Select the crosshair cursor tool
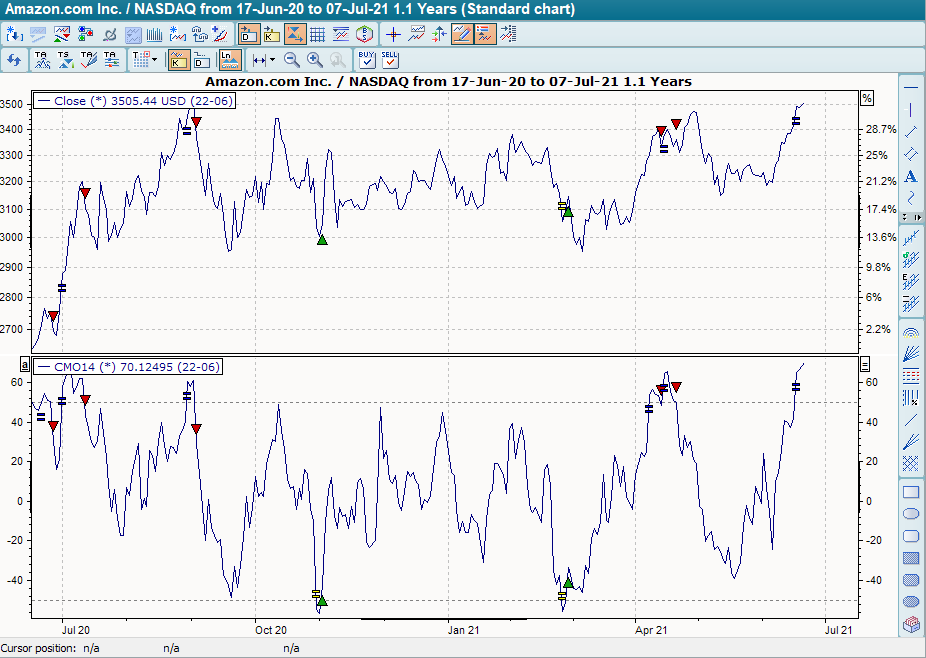926x658 pixels. tap(393, 33)
